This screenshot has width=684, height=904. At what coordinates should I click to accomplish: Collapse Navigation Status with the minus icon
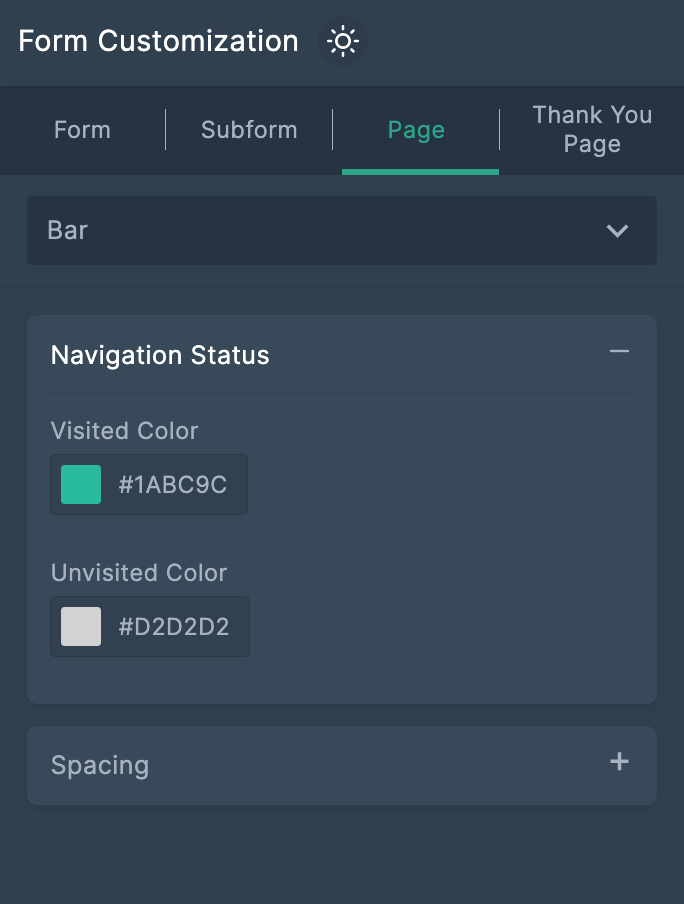pos(619,352)
